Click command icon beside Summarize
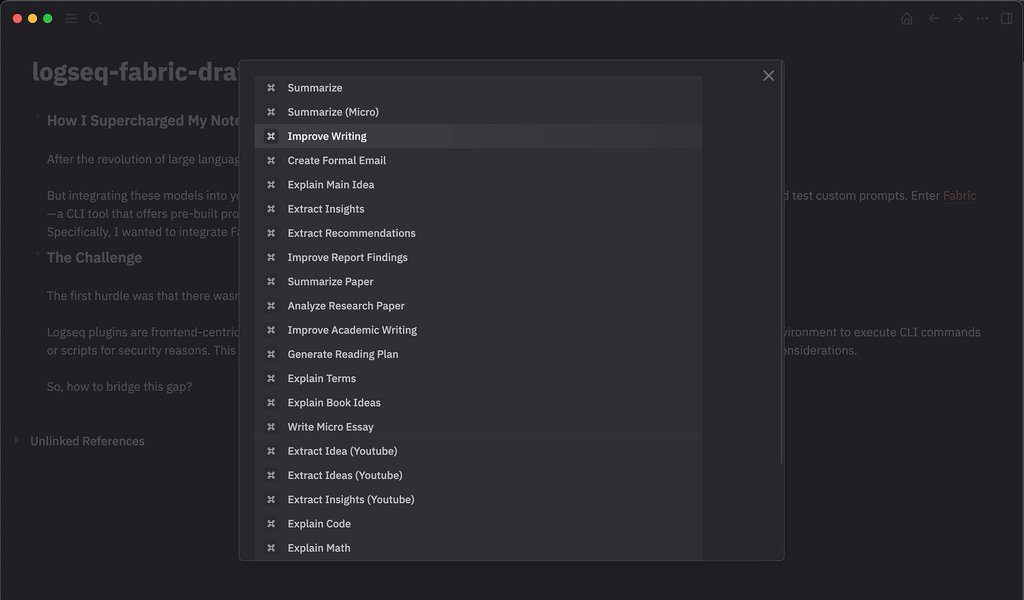1024x600 pixels. point(271,87)
